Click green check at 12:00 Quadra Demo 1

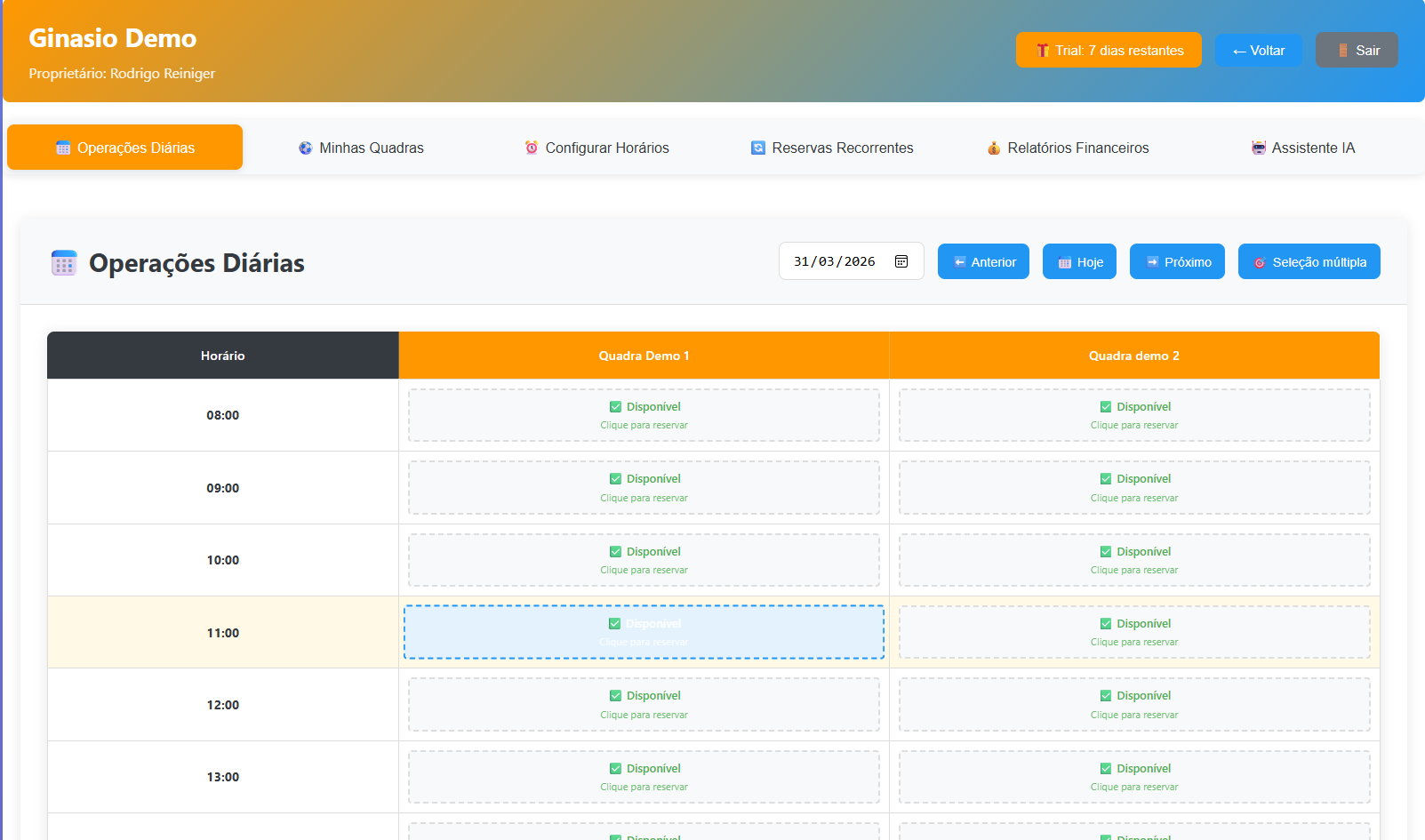coord(615,696)
